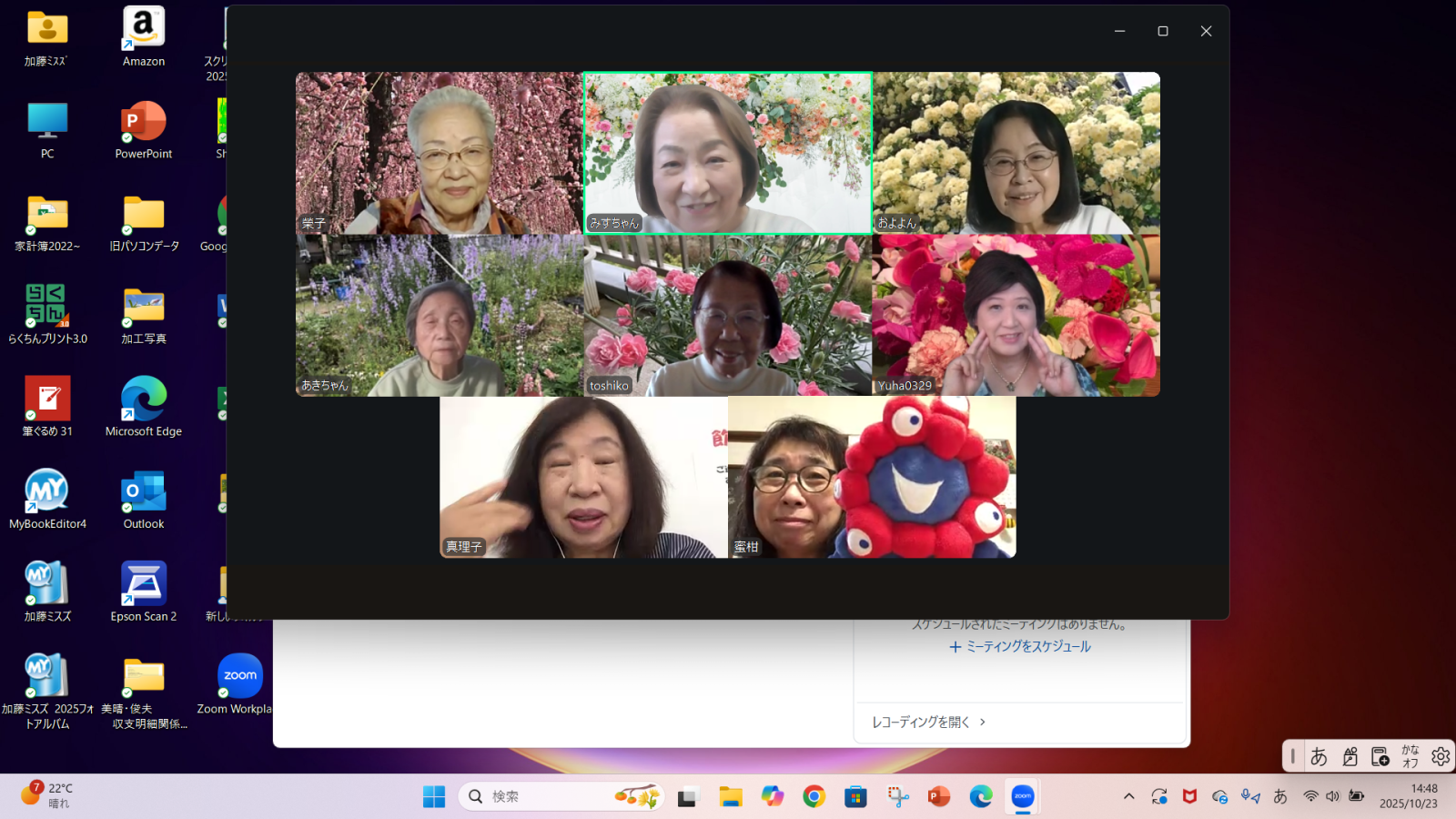This screenshot has width=1456, height=819.
Task: Toggle the Japanese input mode in the system tray
Action: pyautogui.click(x=1280, y=796)
